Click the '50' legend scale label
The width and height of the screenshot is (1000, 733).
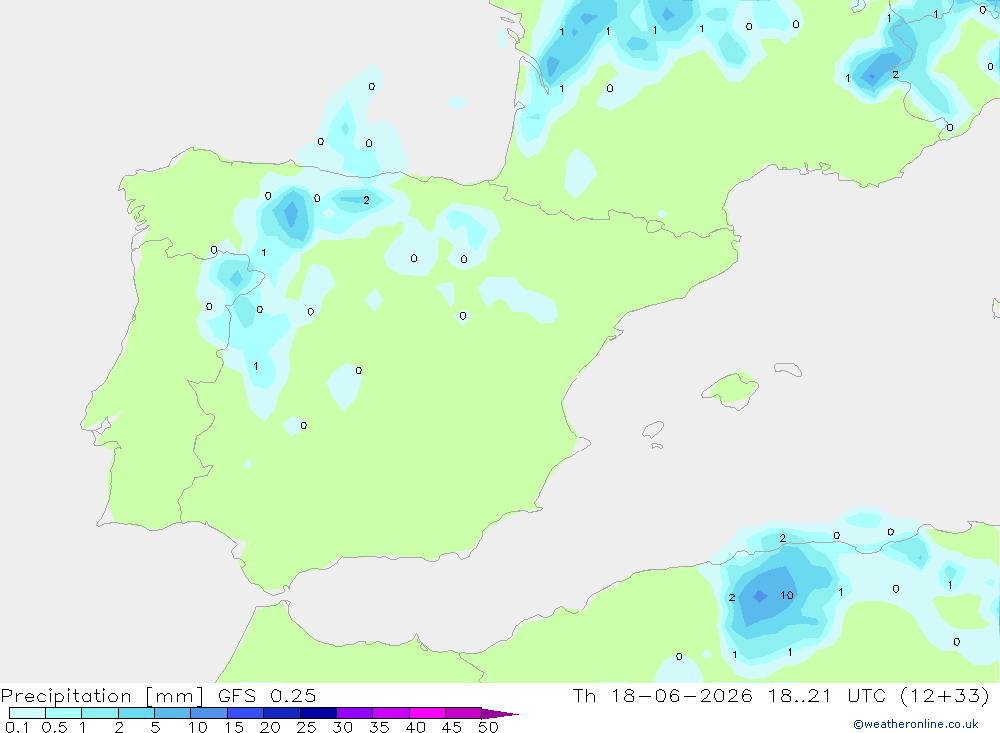(x=488, y=727)
